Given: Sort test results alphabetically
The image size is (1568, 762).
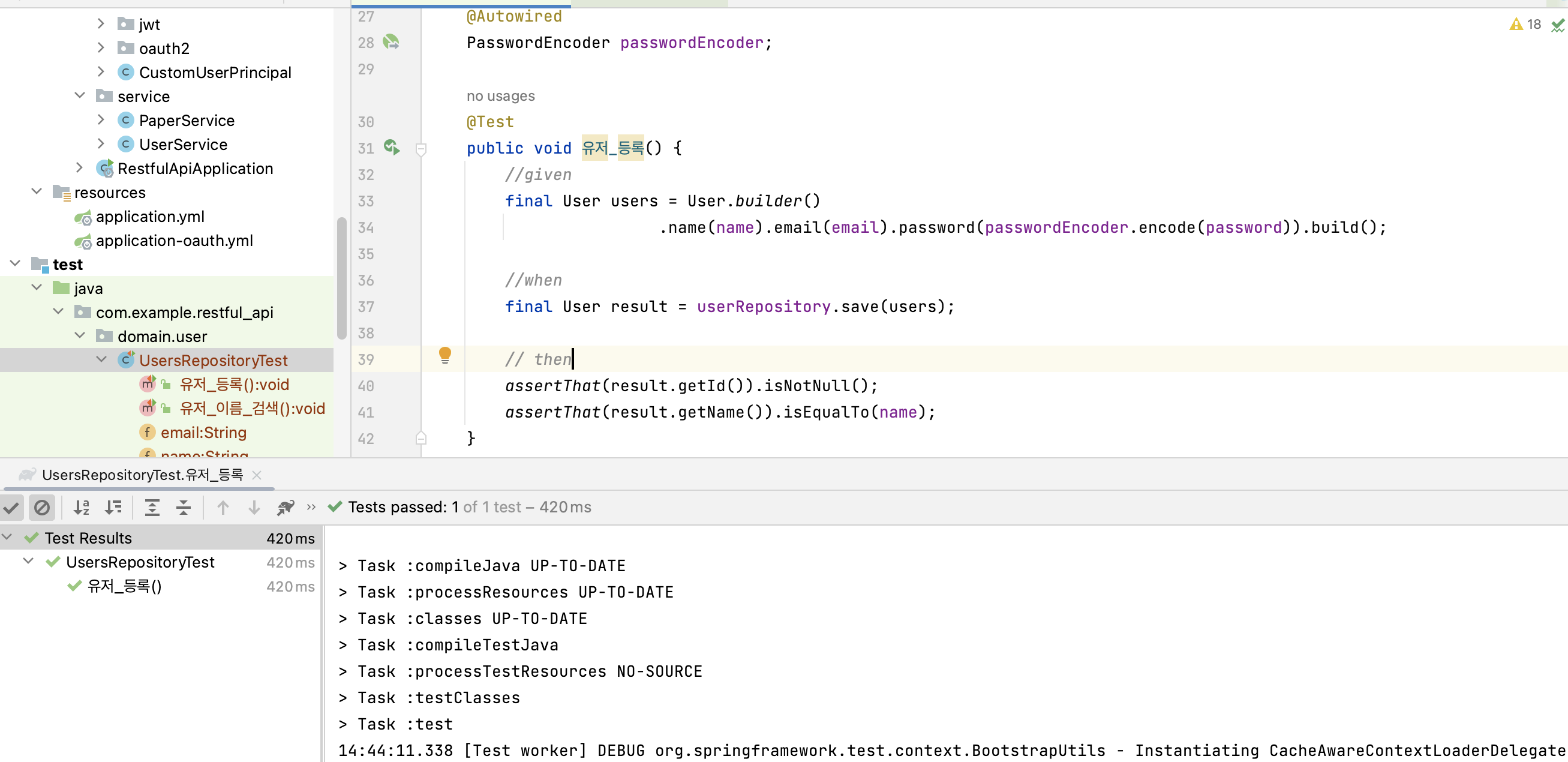Looking at the screenshot, I should click(82, 507).
